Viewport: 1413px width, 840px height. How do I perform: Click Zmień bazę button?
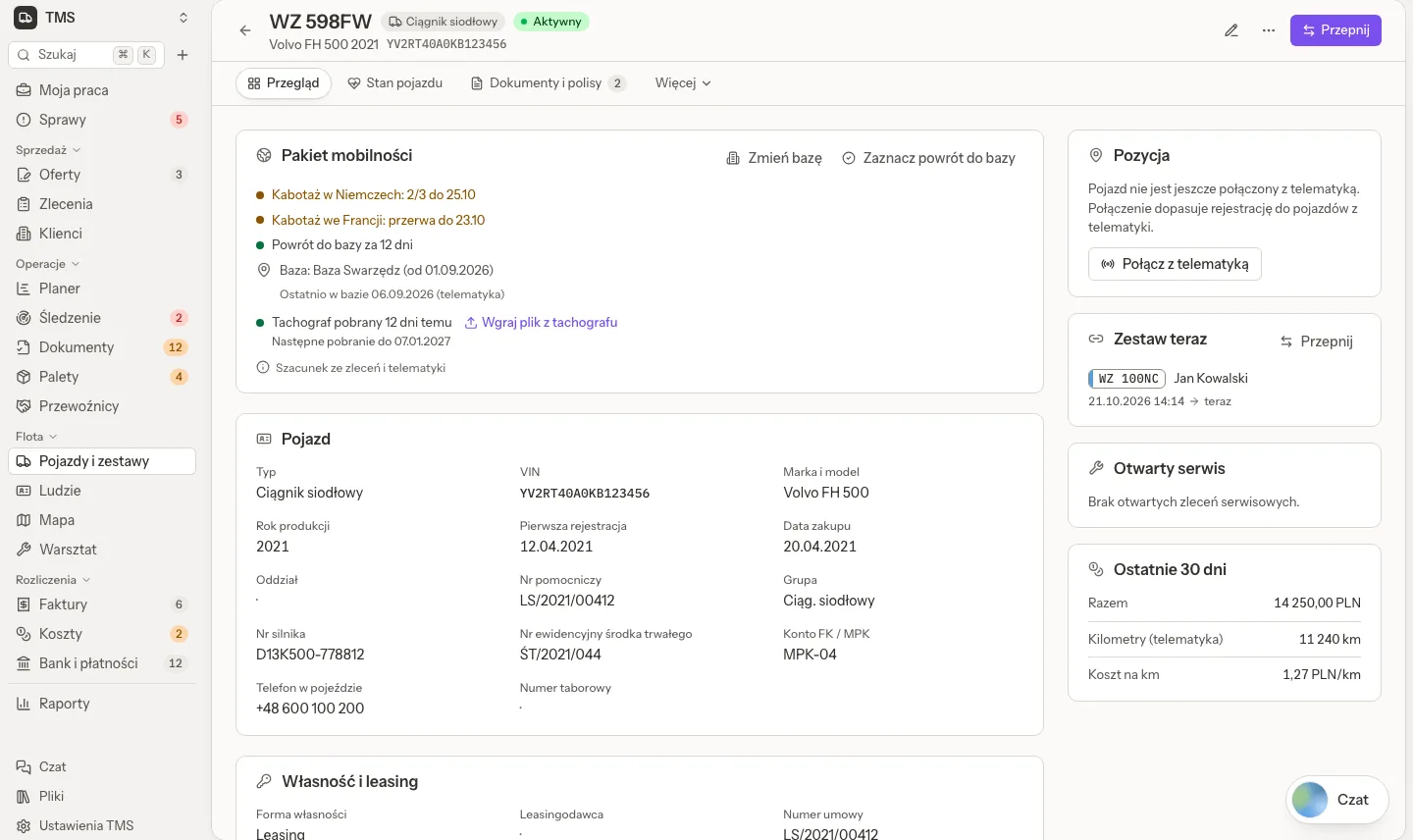[774, 158]
